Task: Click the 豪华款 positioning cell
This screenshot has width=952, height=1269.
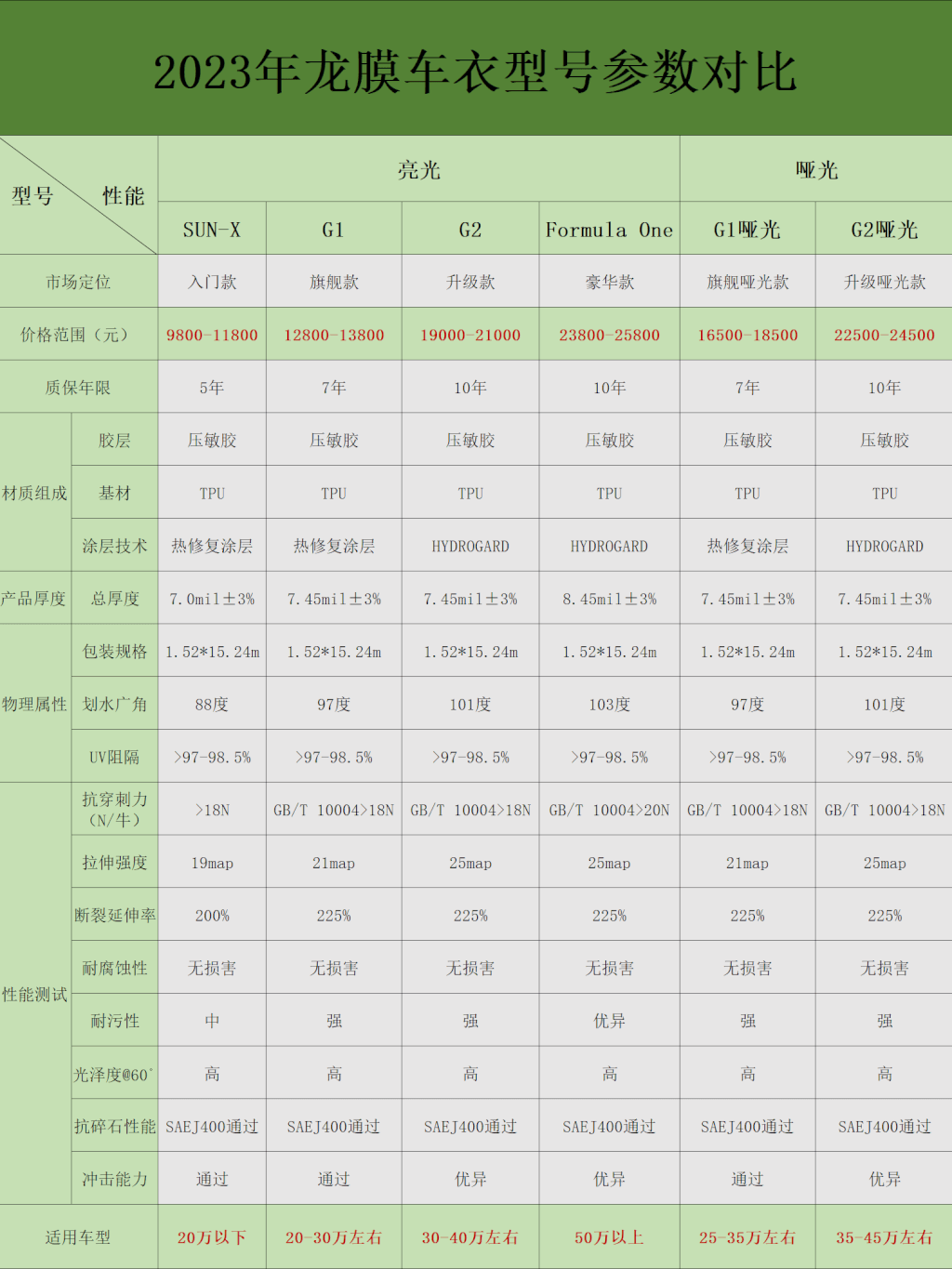Action: pyautogui.click(x=609, y=282)
